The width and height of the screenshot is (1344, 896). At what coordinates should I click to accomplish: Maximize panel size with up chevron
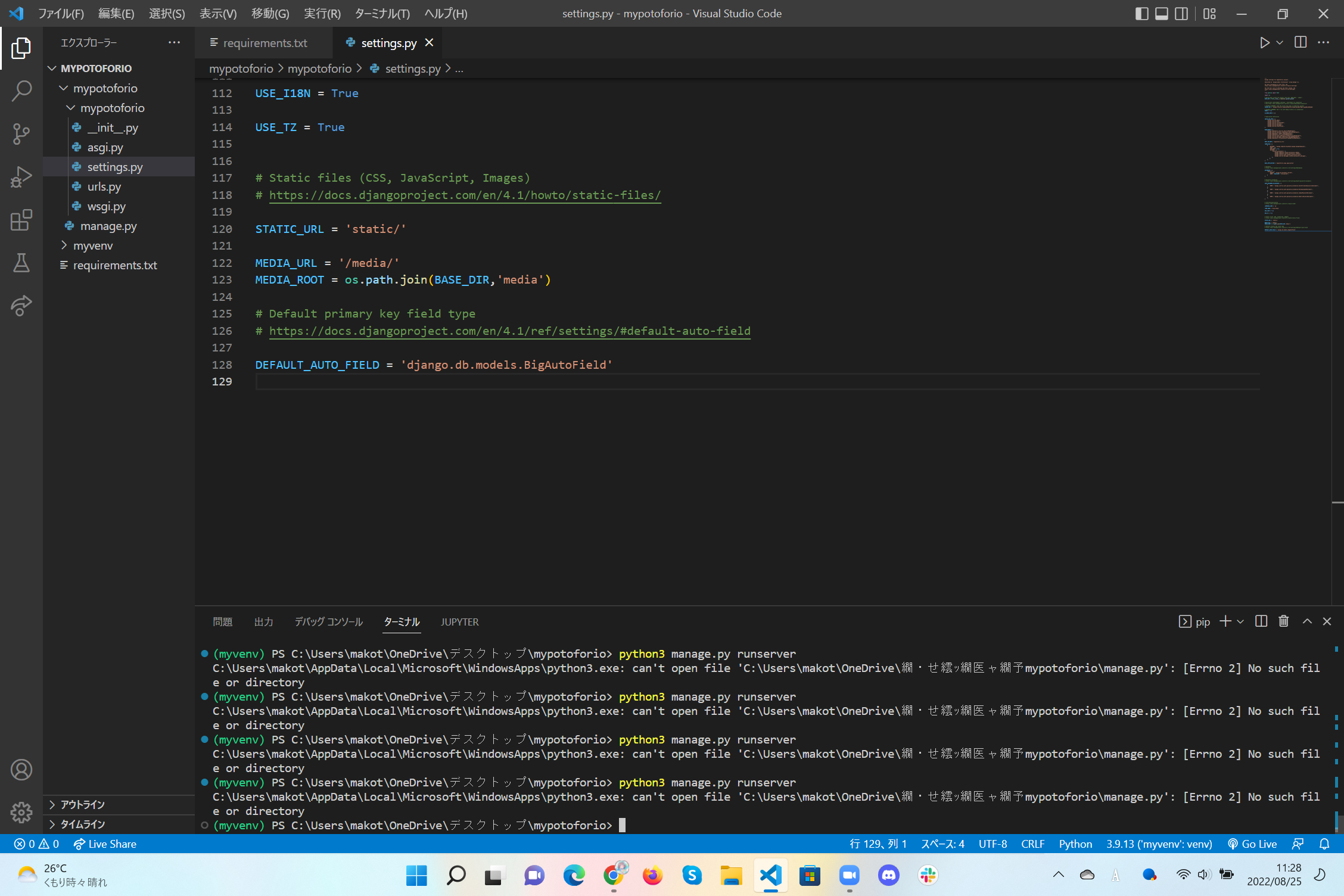pyautogui.click(x=1307, y=621)
